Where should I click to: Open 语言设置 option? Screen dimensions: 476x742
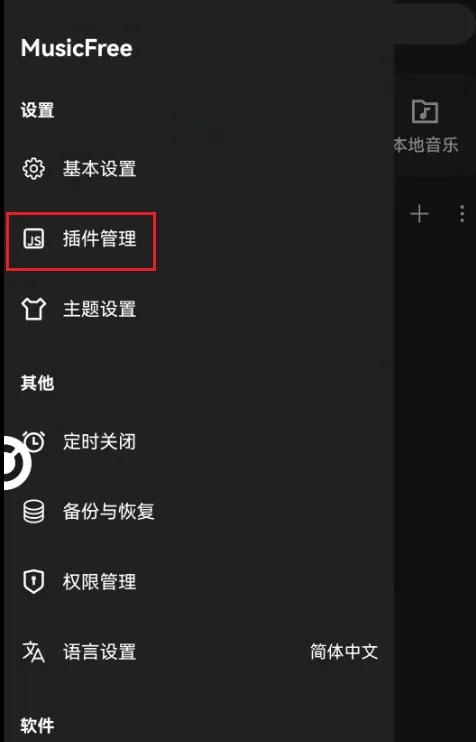(x=199, y=652)
